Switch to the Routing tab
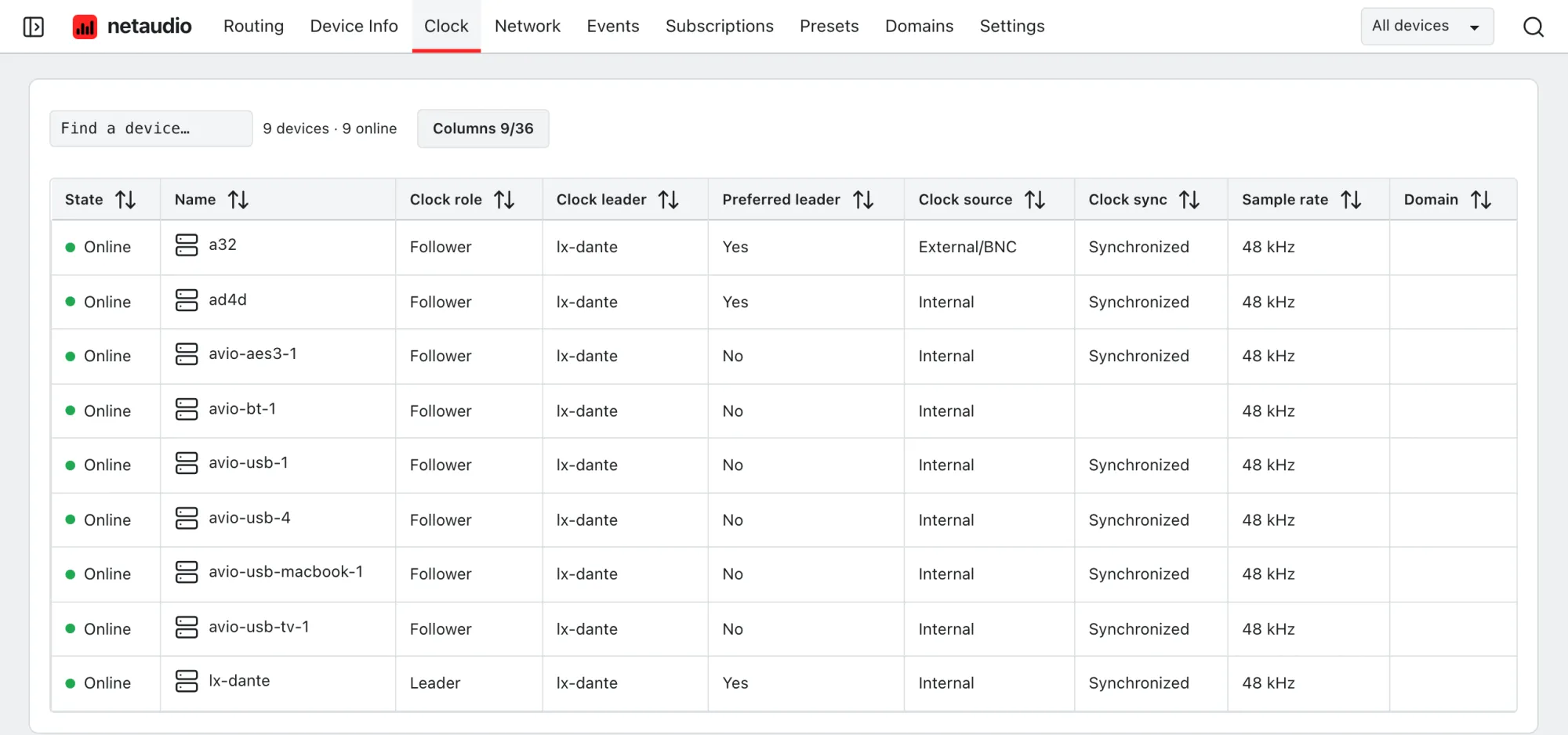 tap(253, 26)
